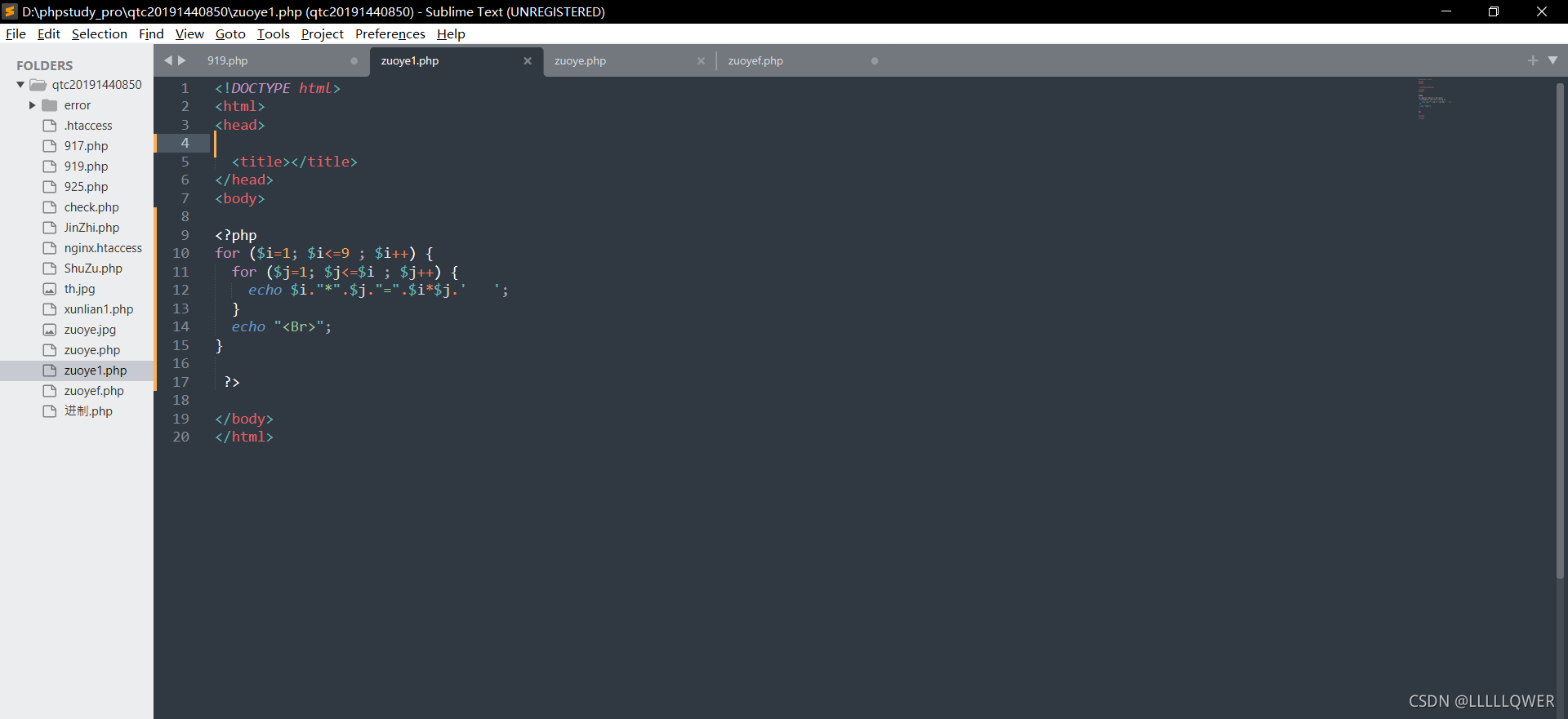1568x719 pixels.
Task: Select the zuoye1.php tab
Action: pyautogui.click(x=410, y=60)
